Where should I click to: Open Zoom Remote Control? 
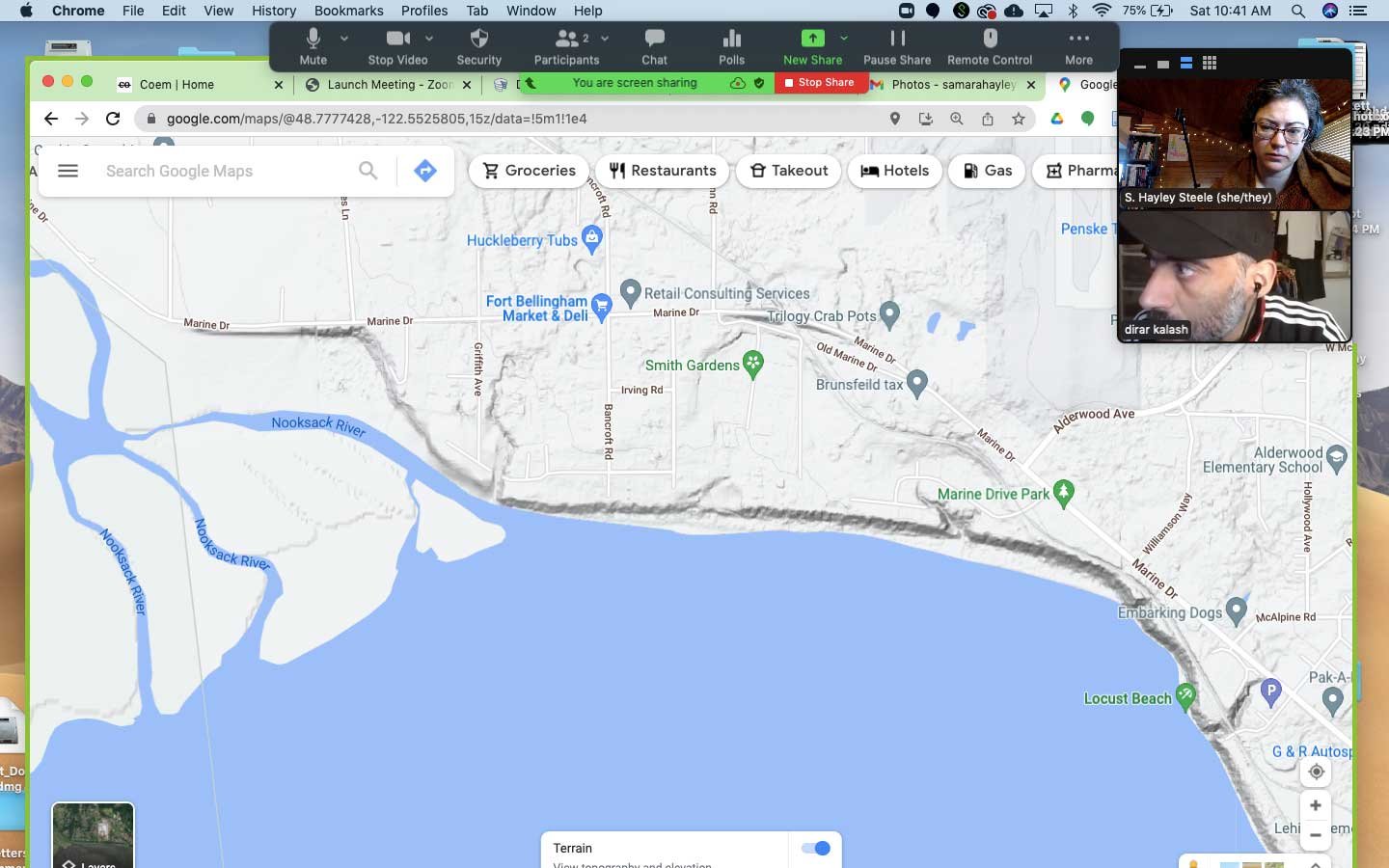(990, 46)
